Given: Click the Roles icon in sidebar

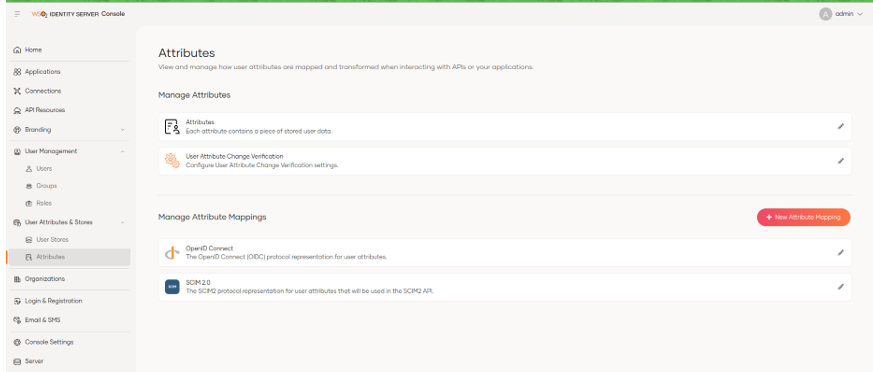Looking at the screenshot, I should pos(29,204).
